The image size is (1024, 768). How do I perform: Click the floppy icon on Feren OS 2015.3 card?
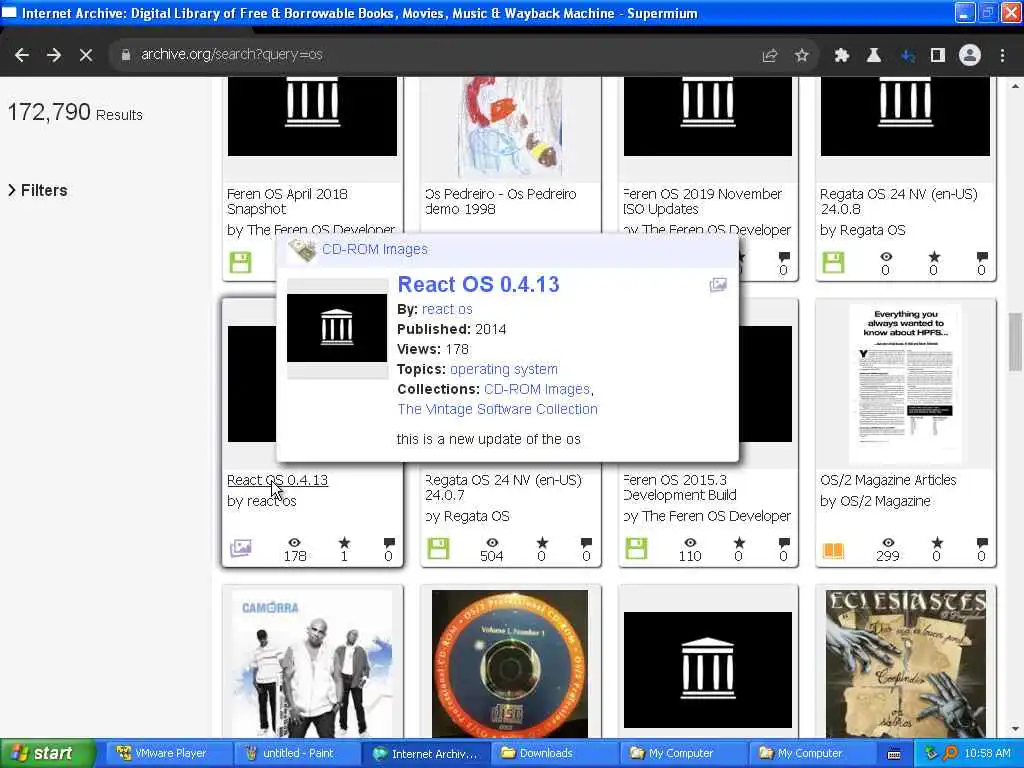[x=636, y=548]
